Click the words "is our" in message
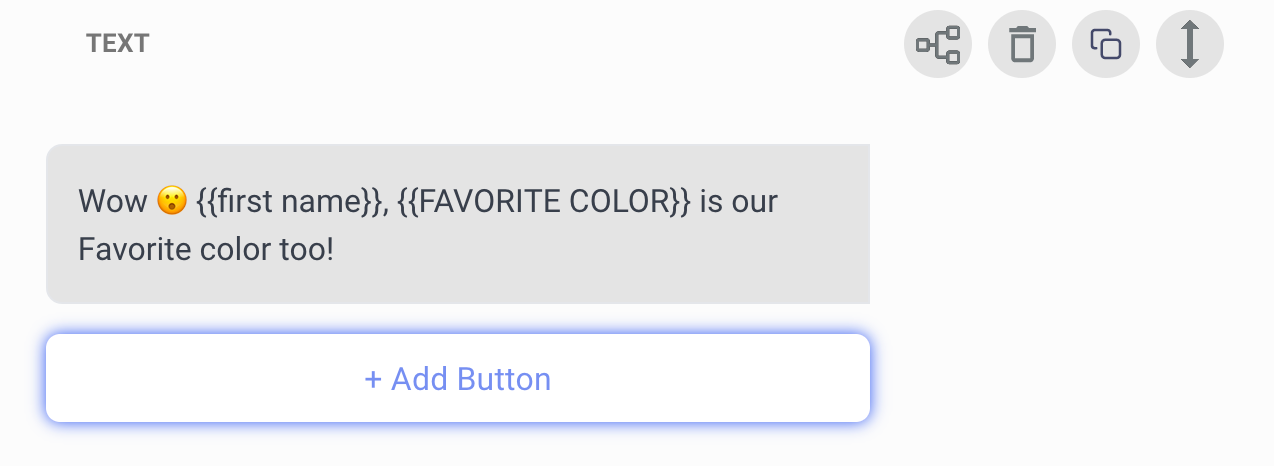 click(738, 202)
